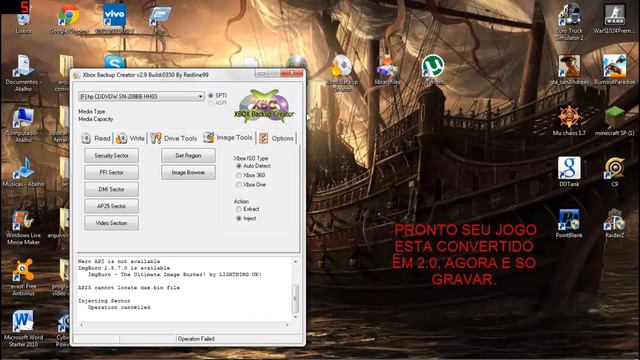
Task: Click the 'ImgBurn 2.5.7.0 is available' line
Action: tap(124, 268)
